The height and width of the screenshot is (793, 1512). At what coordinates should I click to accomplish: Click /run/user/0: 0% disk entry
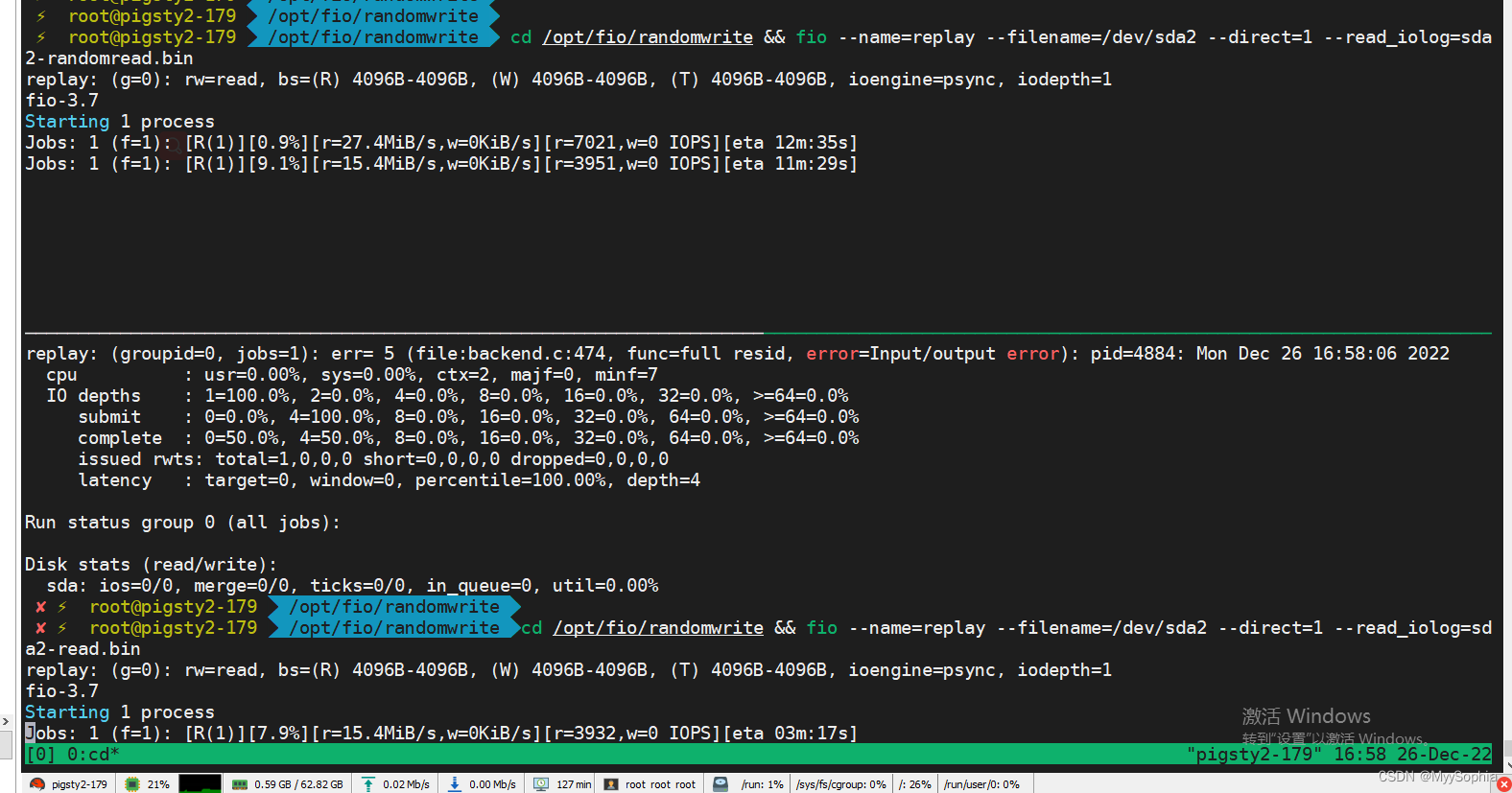[x=981, y=784]
